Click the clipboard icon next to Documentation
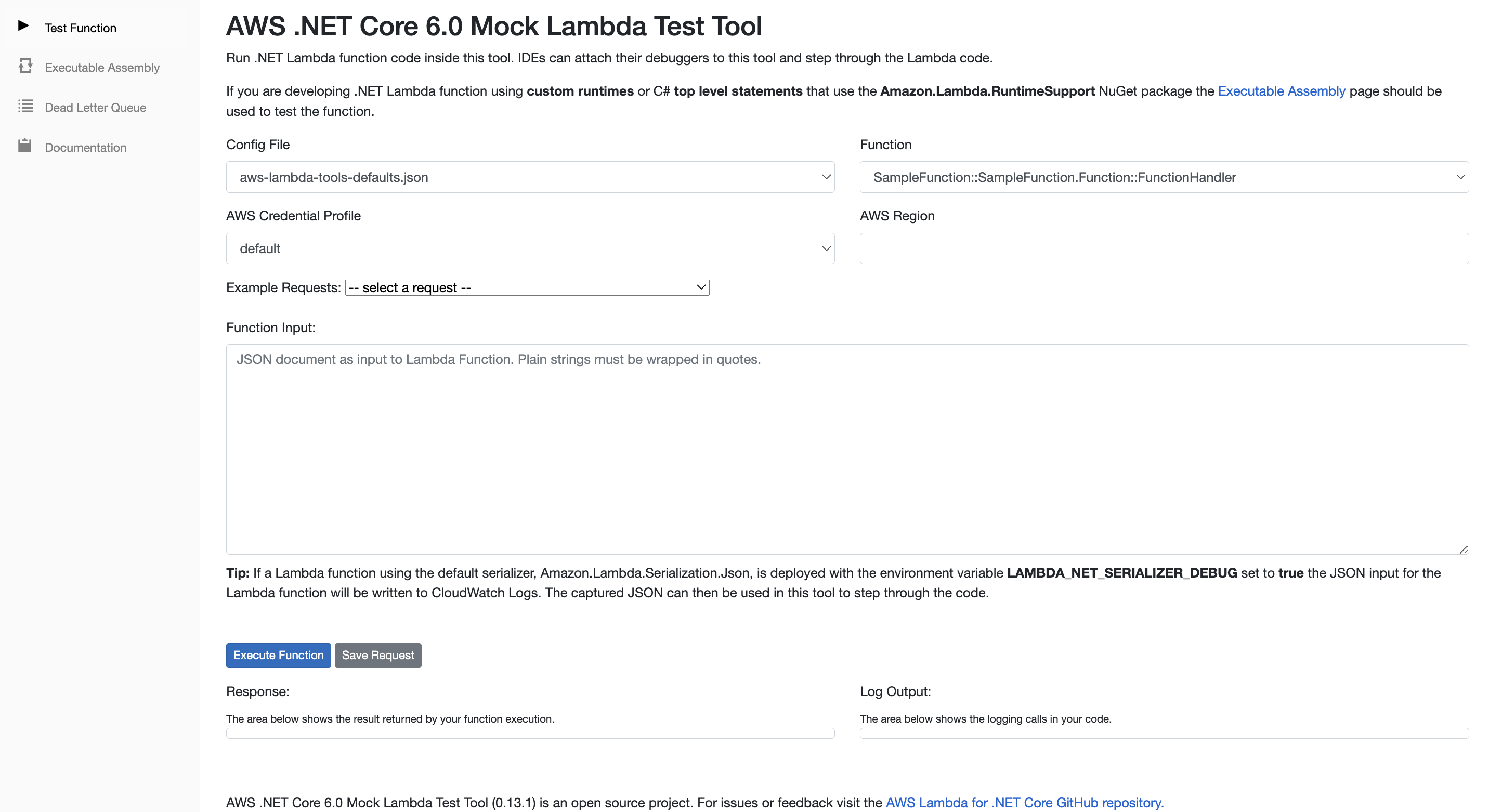Screen dimensions: 1489x812 tap(25, 146)
